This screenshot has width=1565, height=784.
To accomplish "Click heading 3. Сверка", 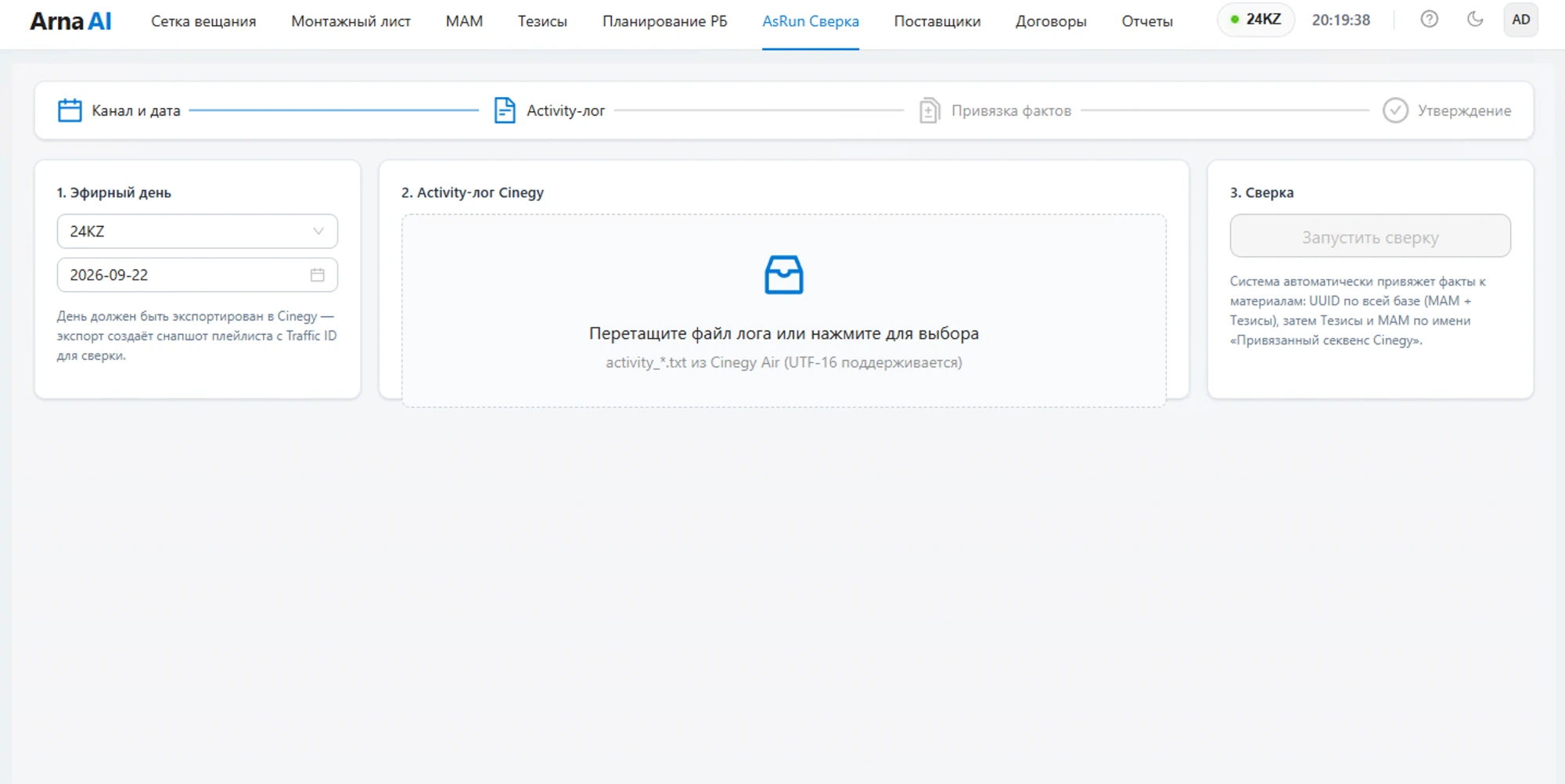I will click(x=1261, y=192).
